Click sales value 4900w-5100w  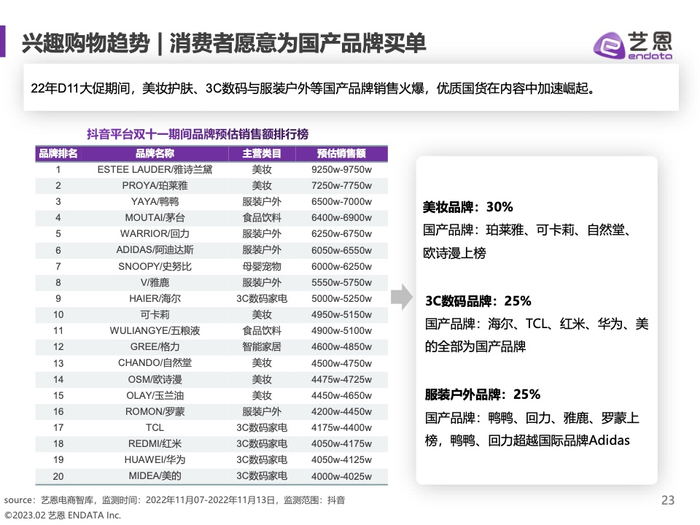coord(342,331)
